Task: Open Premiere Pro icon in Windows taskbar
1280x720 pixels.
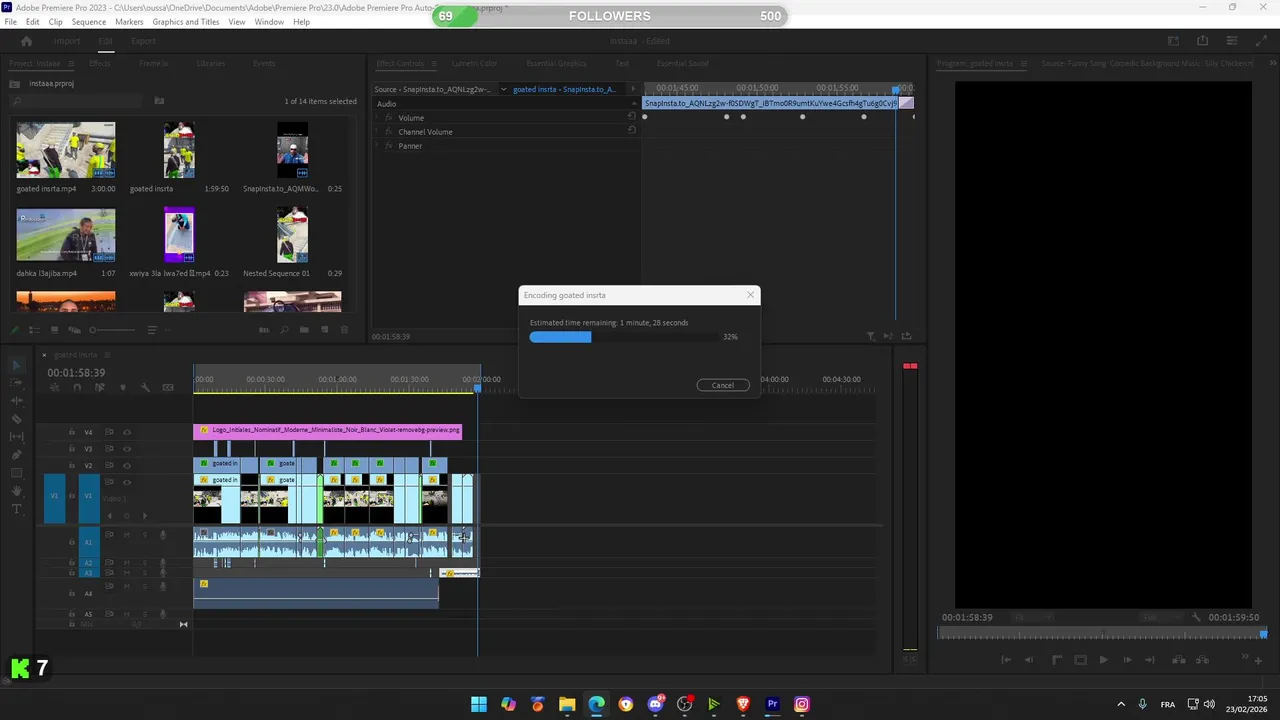Action: click(x=772, y=704)
